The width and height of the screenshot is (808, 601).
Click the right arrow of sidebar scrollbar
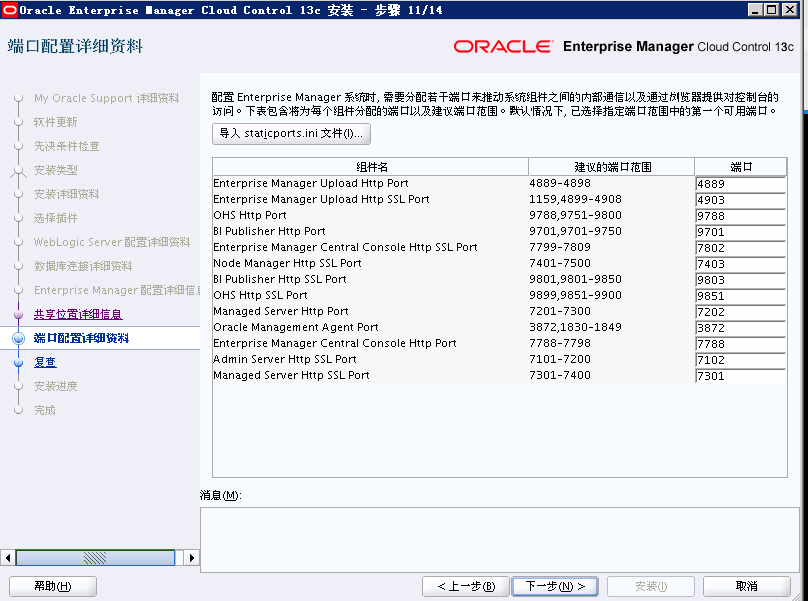coord(192,558)
